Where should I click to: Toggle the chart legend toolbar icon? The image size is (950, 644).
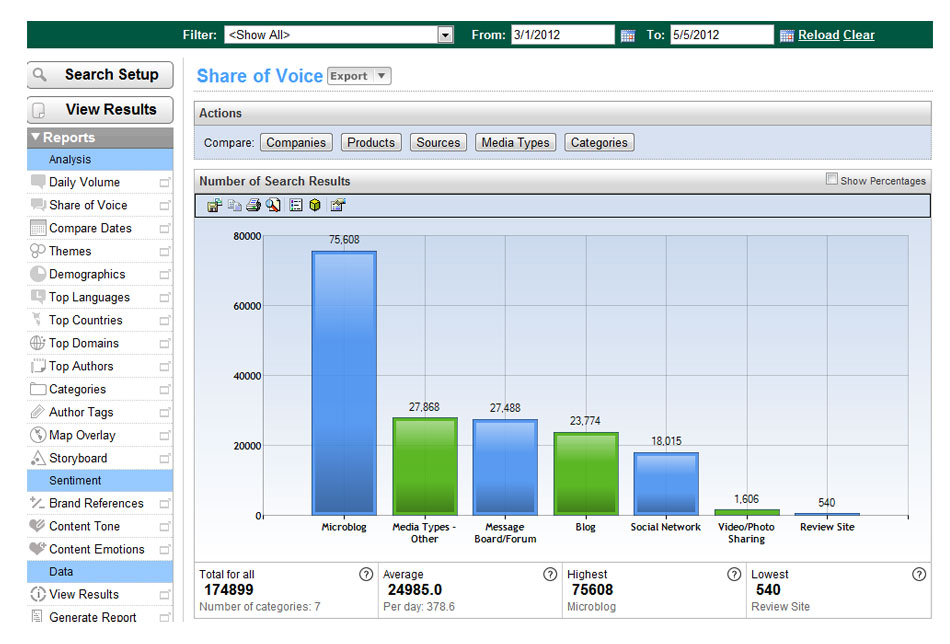pos(296,205)
